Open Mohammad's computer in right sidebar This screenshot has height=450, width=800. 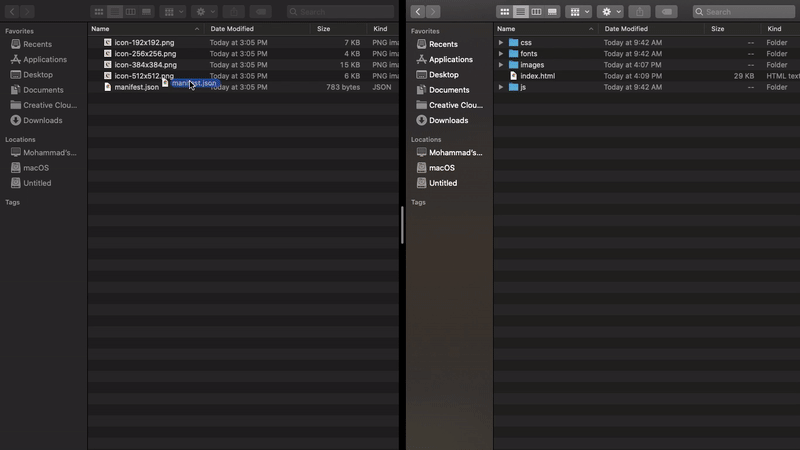tap(449, 153)
